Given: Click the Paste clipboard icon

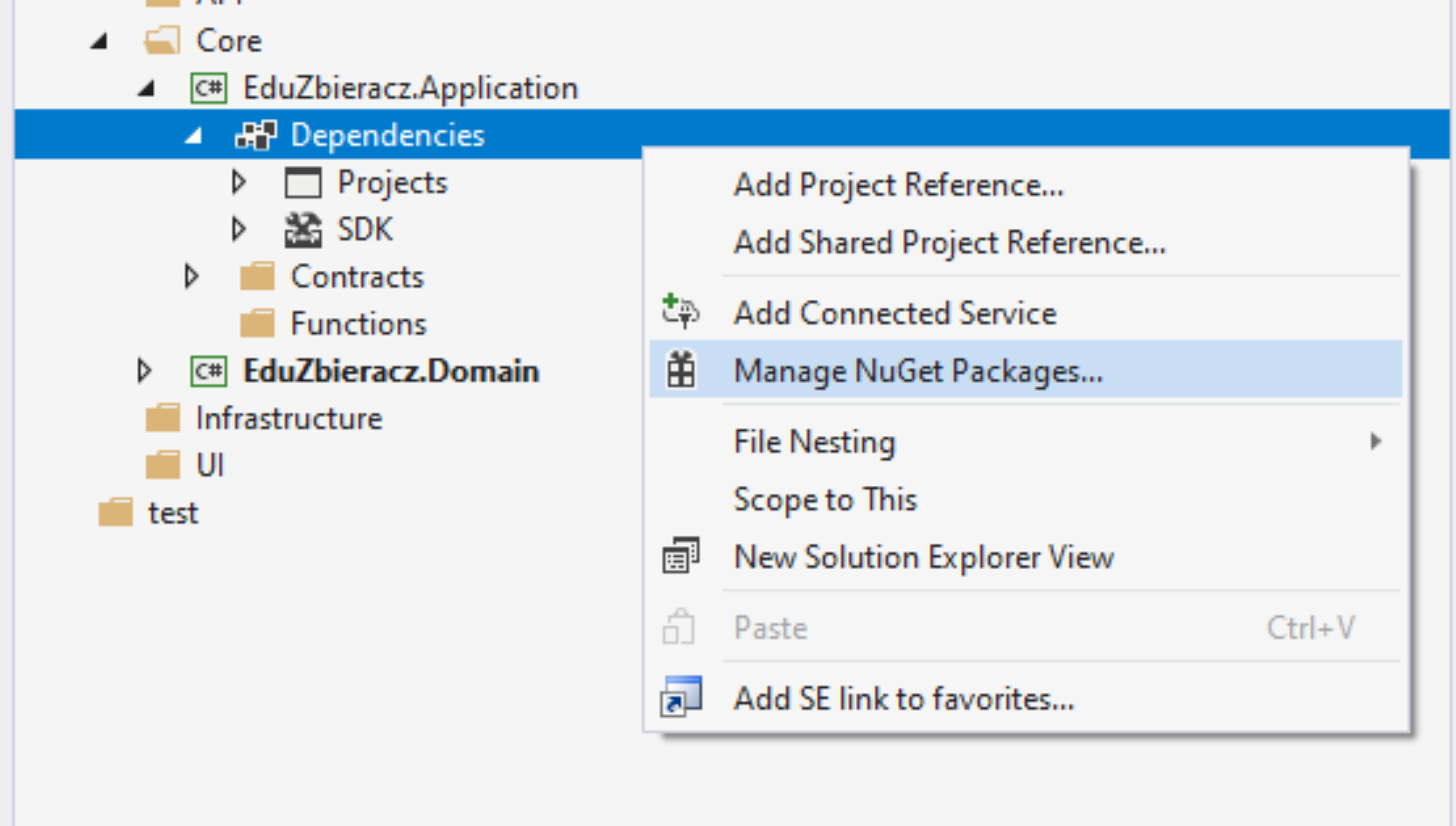Looking at the screenshot, I should click(679, 627).
